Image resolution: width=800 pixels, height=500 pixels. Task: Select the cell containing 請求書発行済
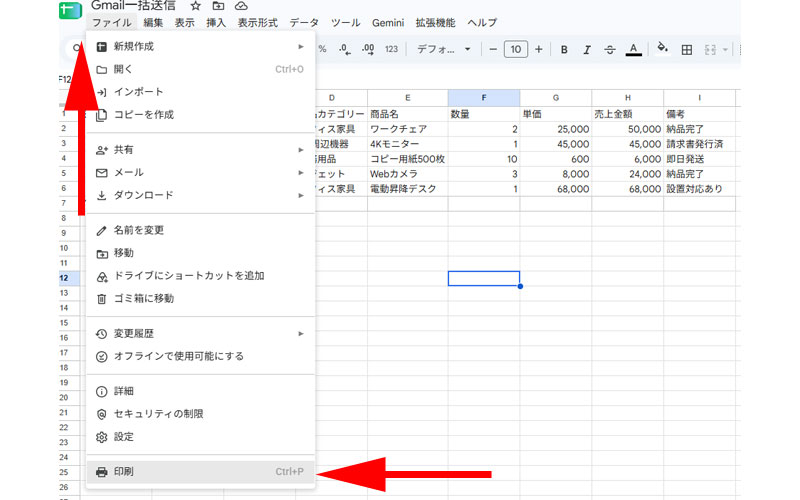click(699, 144)
